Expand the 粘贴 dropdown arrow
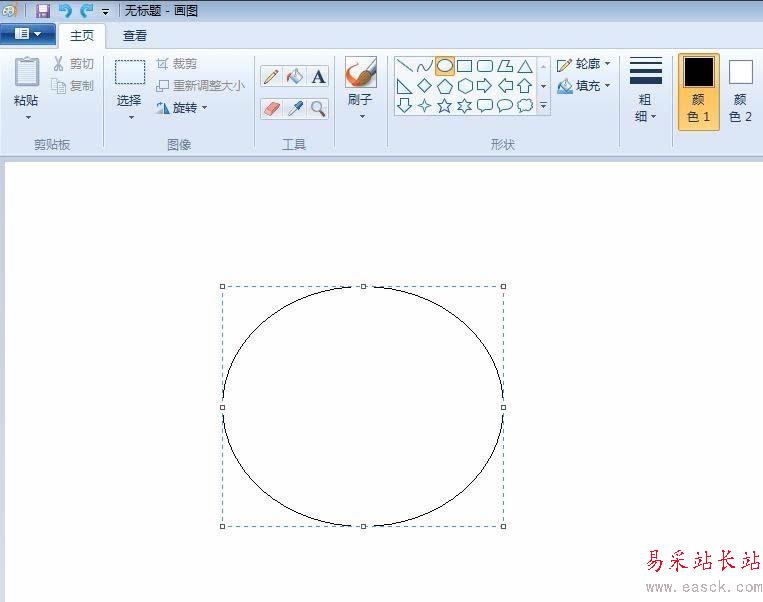 click(28, 117)
